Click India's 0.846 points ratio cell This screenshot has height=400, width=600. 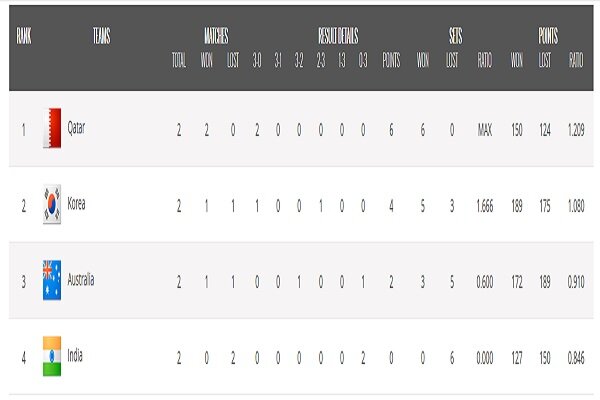[x=576, y=358]
